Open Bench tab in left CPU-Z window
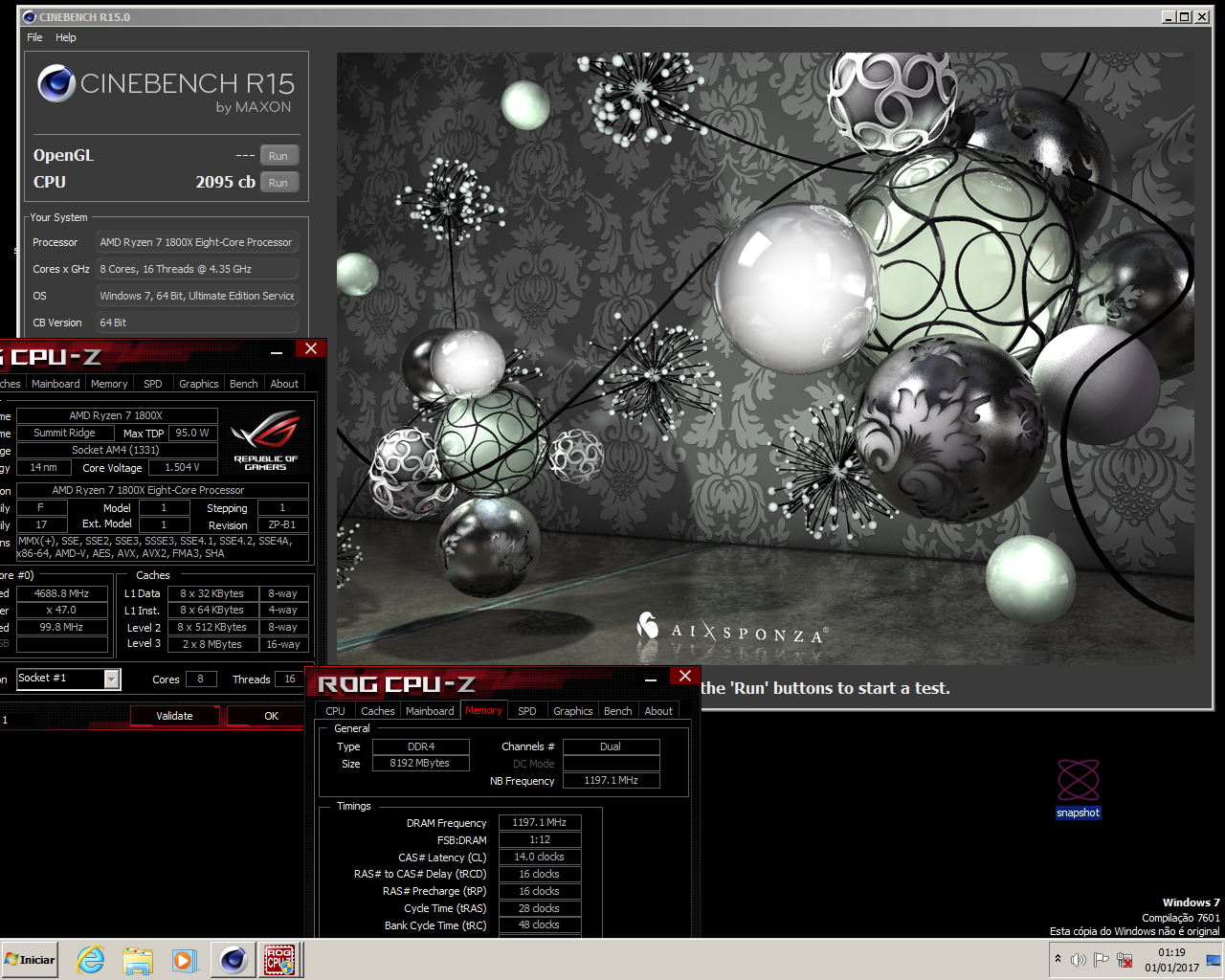This screenshot has height=980, width=1225. (x=244, y=384)
